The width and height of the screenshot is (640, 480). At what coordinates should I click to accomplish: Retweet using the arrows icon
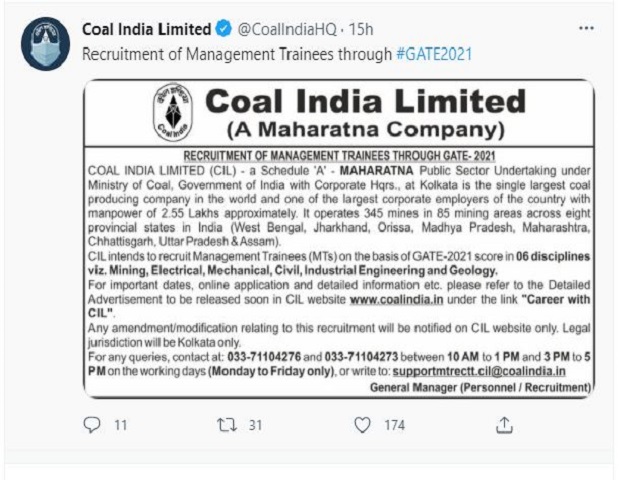click(227, 425)
